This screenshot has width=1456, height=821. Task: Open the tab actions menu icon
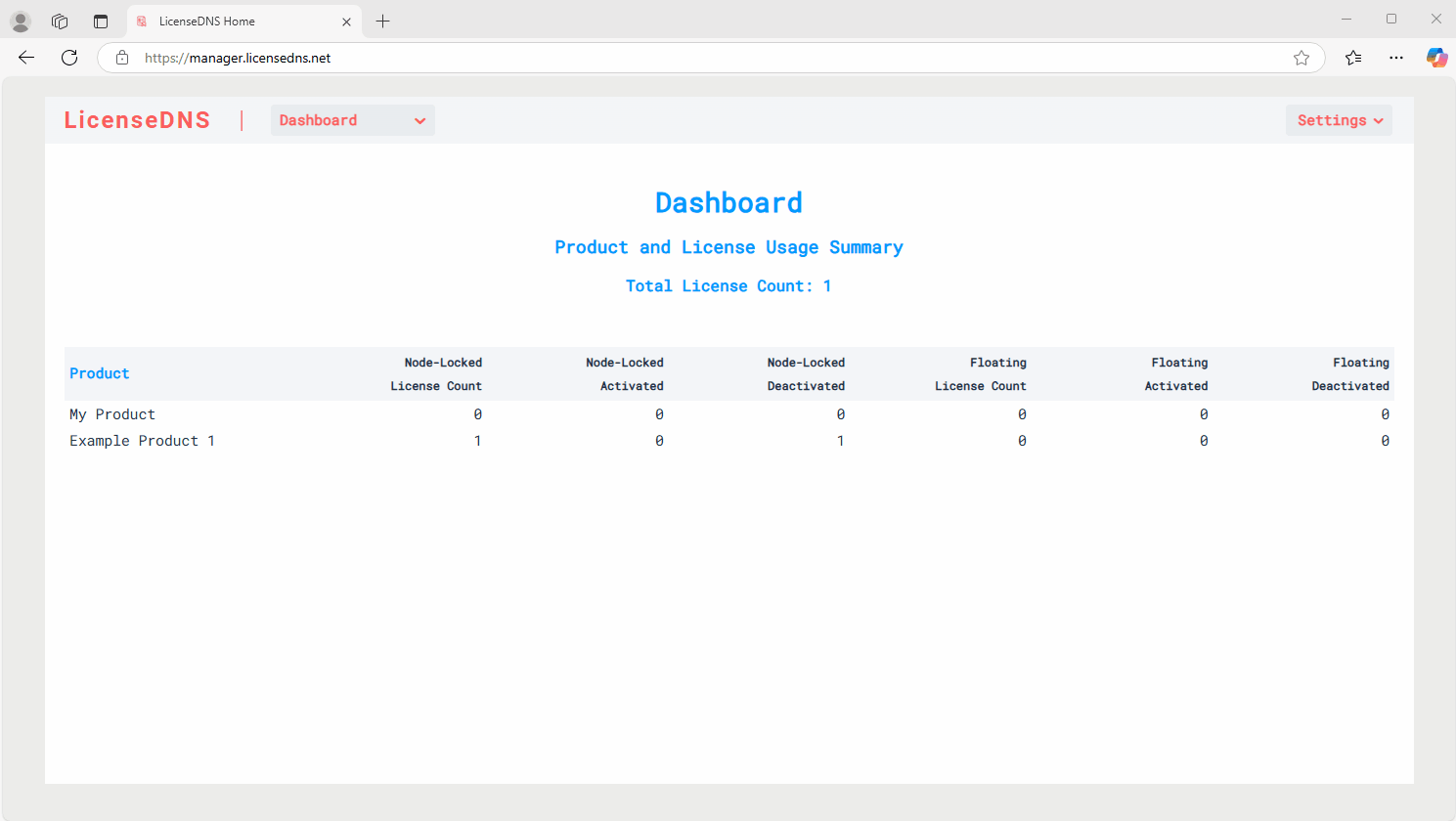(101, 21)
